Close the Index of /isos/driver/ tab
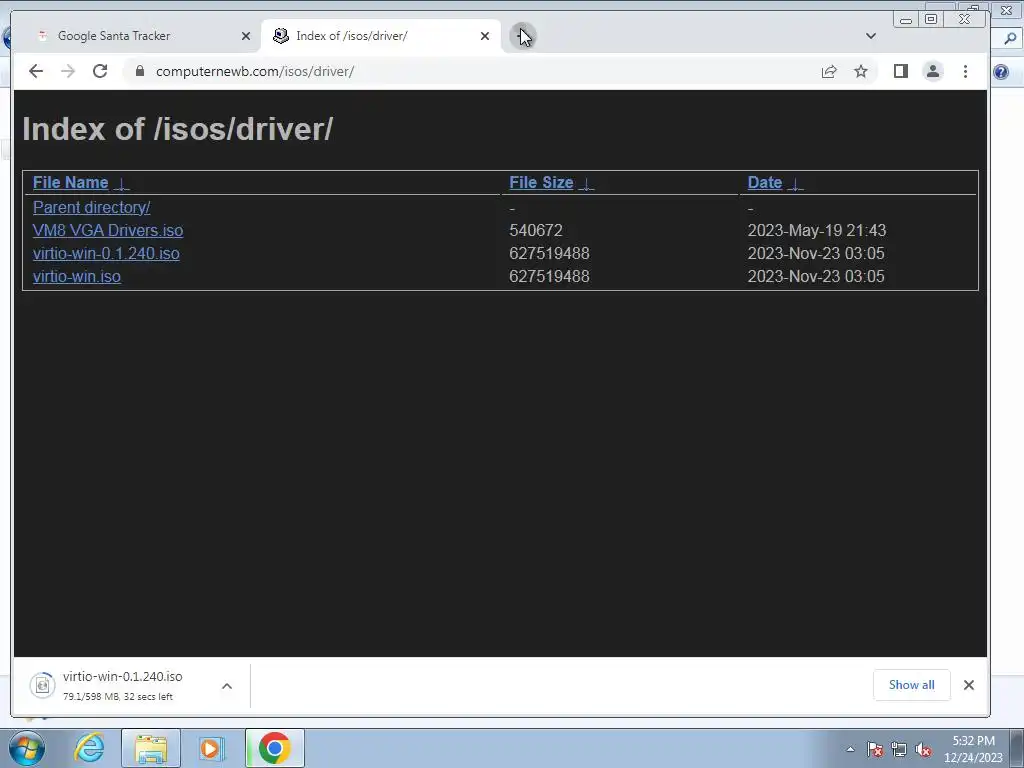This screenshot has width=1024, height=768. [x=485, y=36]
